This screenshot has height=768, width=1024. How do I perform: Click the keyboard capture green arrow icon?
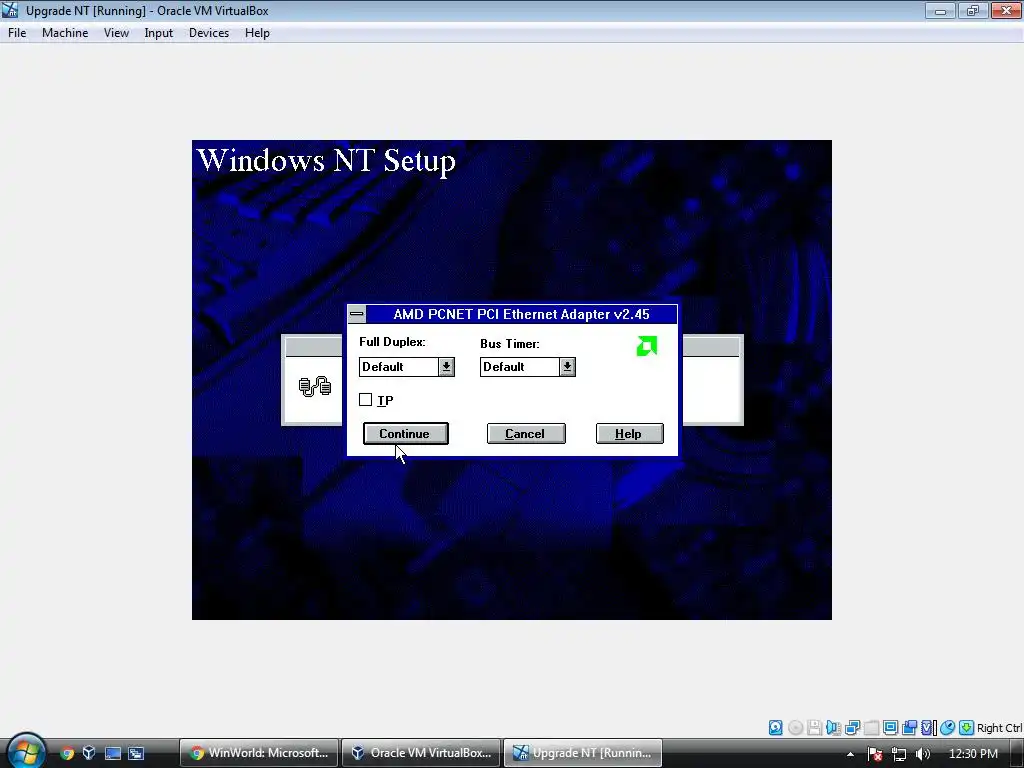click(x=967, y=728)
